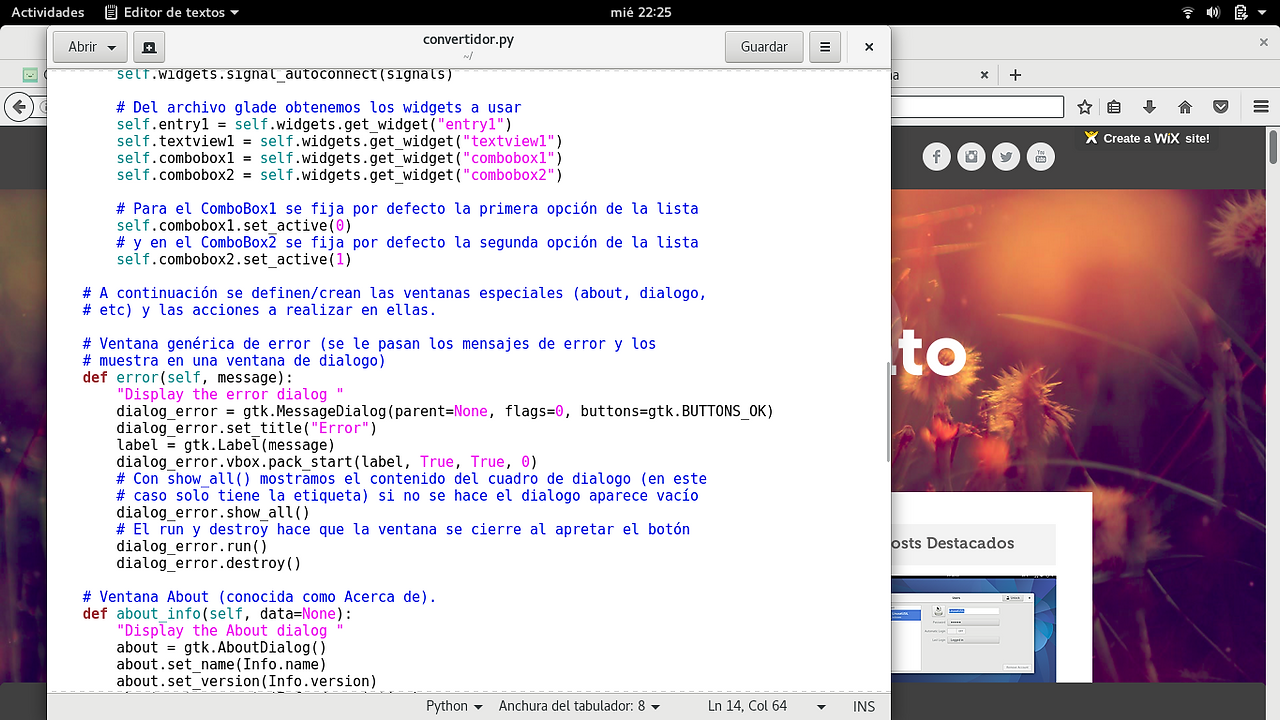The height and width of the screenshot is (720, 1280).
Task: Click the dialog_error.set_title("Error") line
Action: pyautogui.click(x=246, y=428)
